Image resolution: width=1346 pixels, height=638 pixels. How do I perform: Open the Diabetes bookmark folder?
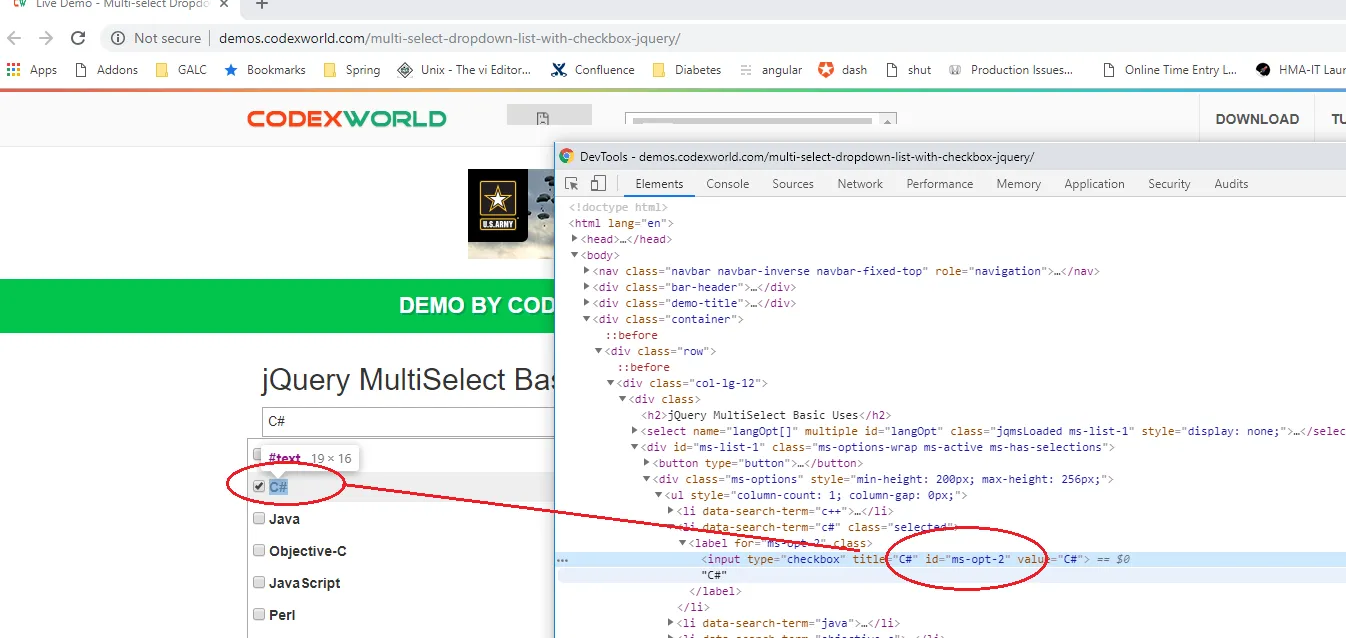pyautogui.click(x=686, y=70)
